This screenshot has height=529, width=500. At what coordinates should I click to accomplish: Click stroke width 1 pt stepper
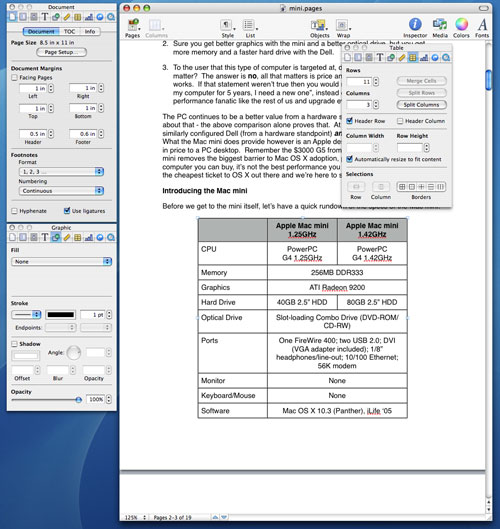pyautogui.click(x=109, y=315)
